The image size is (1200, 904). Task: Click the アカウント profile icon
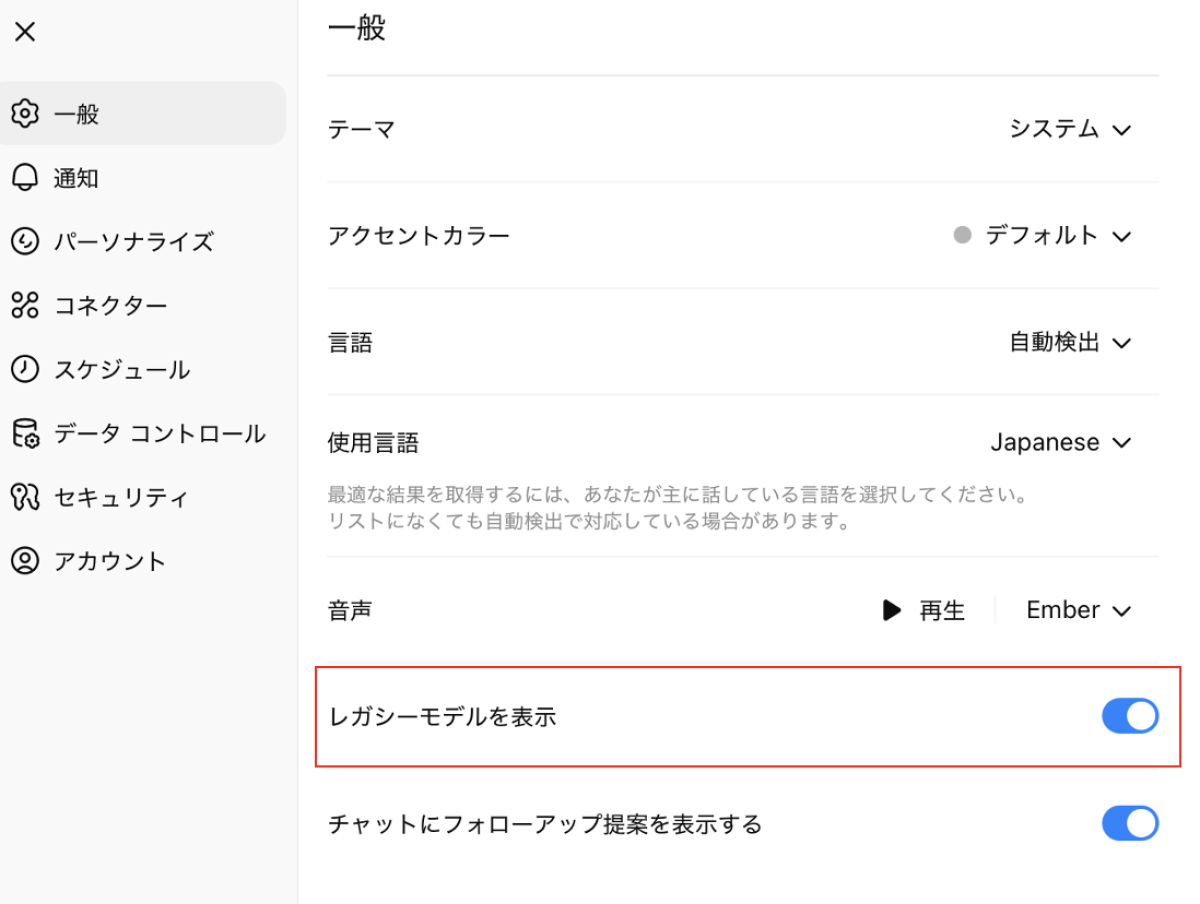click(x=25, y=561)
